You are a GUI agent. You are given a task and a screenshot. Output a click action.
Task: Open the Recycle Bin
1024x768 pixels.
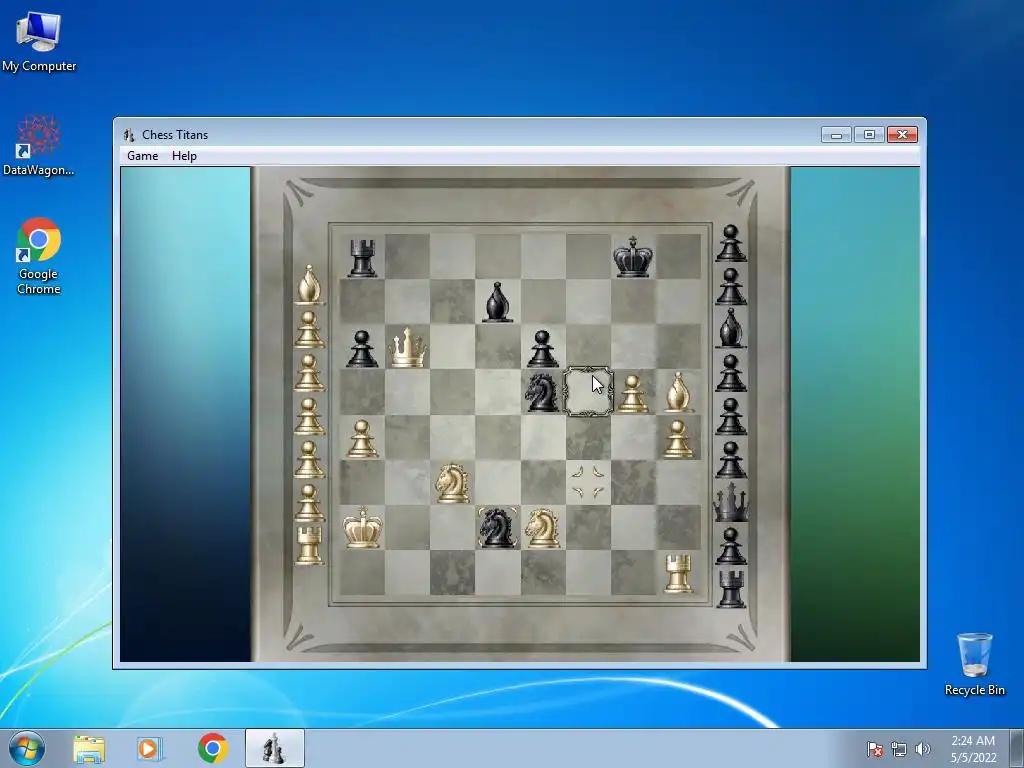click(974, 664)
